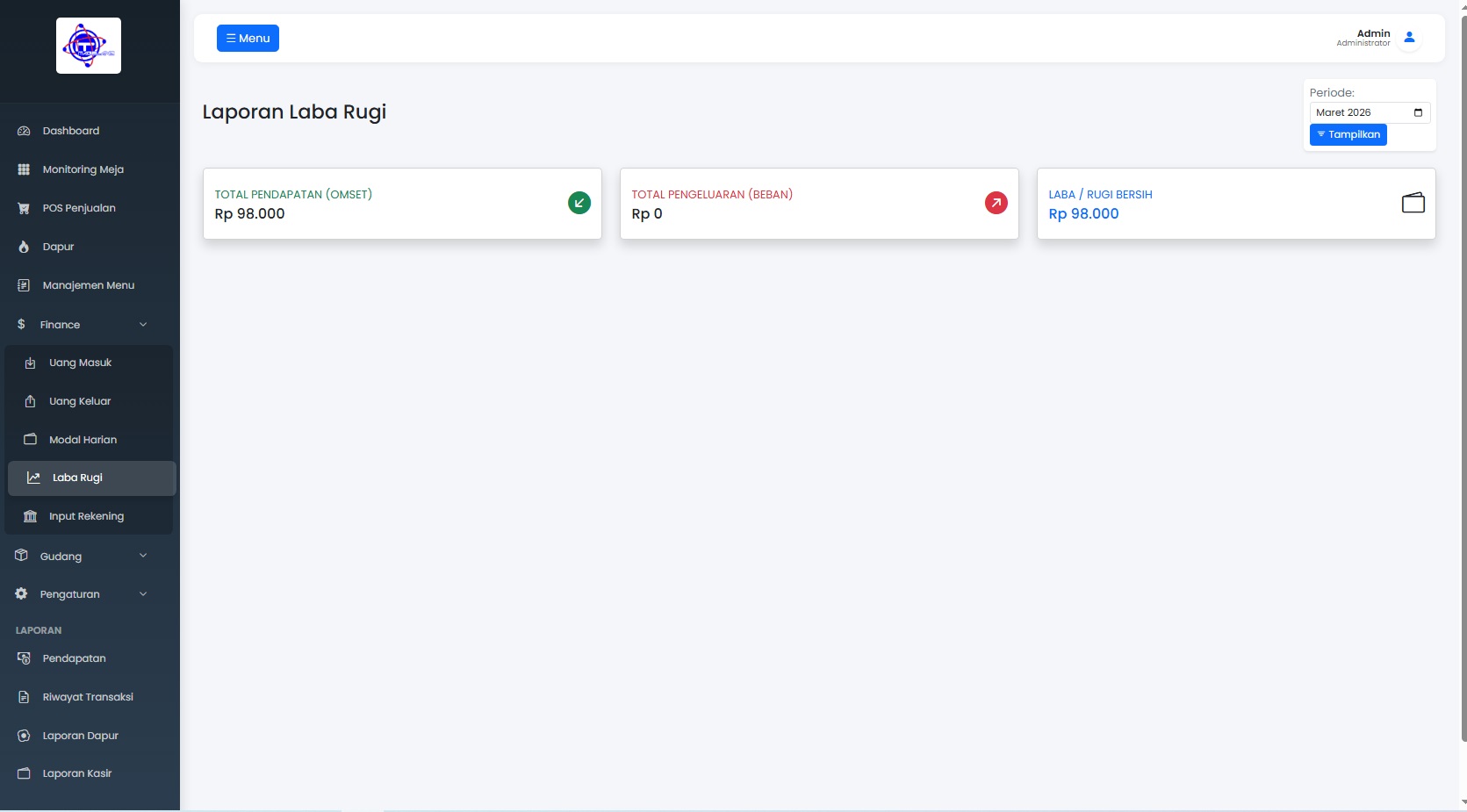Click the wallet icon on Laba Rugi Bersih card
The width and height of the screenshot is (1467, 812).
click(x=1413, y=203)
